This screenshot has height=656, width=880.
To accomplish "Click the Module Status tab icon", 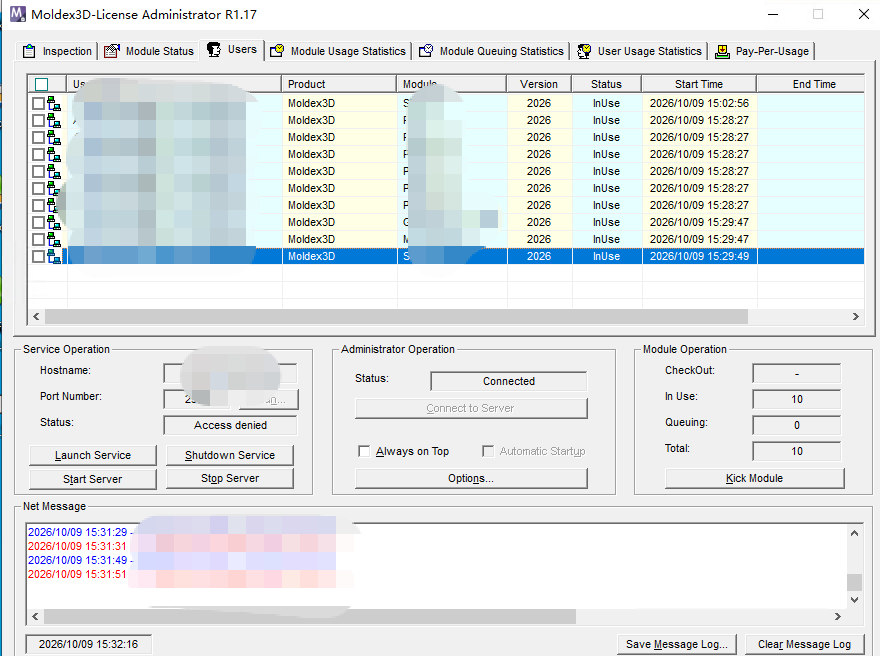I will click(x=112, y=51).
